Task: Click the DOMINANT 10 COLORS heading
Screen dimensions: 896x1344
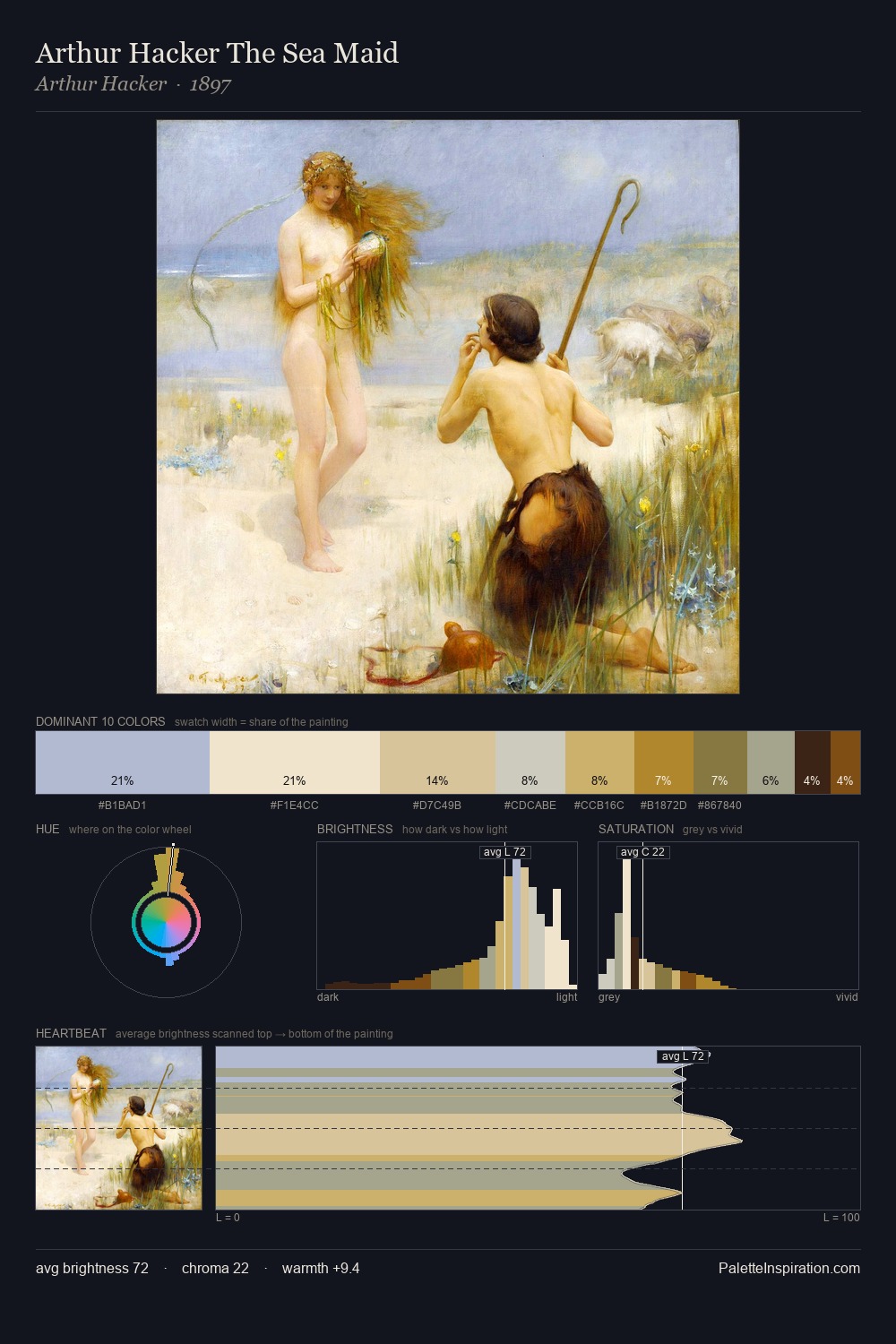Action: pyautogui.click(x=100, y=721)
